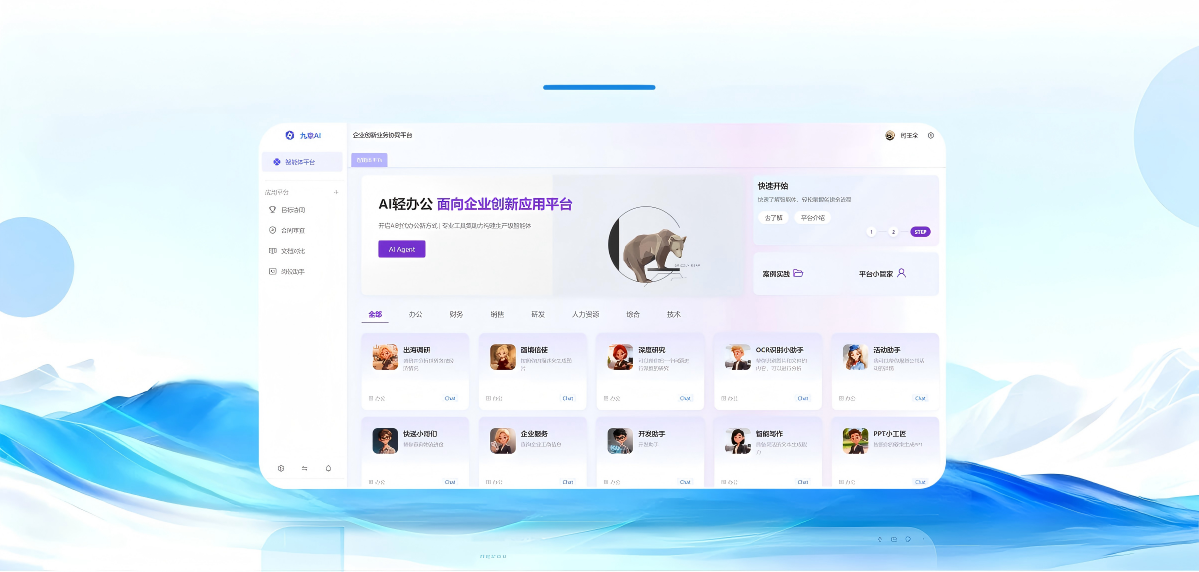Open the 智能写作 agent avatar
The image size is (1199, 572).
[738, 440]
